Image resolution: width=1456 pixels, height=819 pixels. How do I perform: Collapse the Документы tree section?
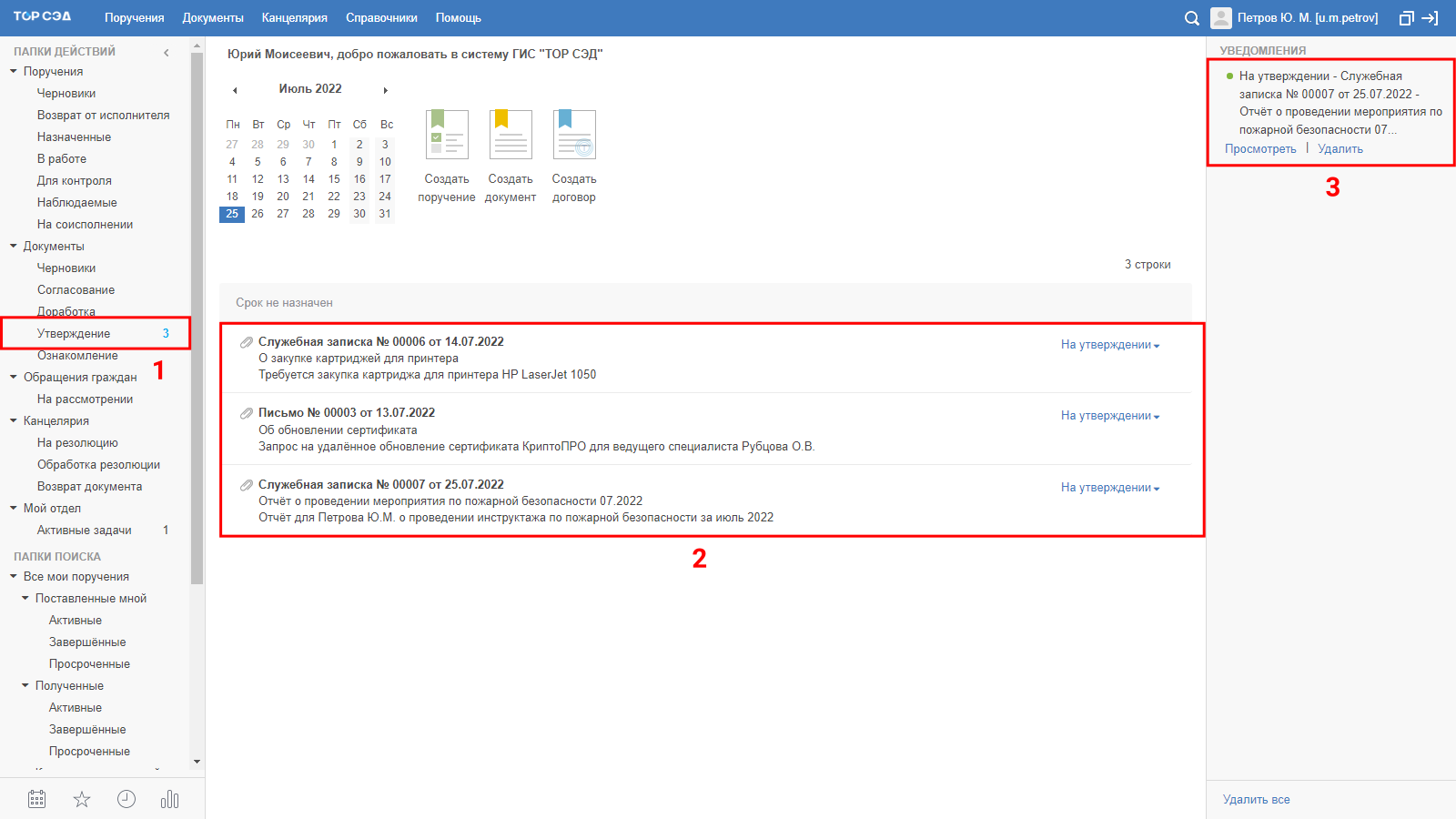tap(14, 246)
